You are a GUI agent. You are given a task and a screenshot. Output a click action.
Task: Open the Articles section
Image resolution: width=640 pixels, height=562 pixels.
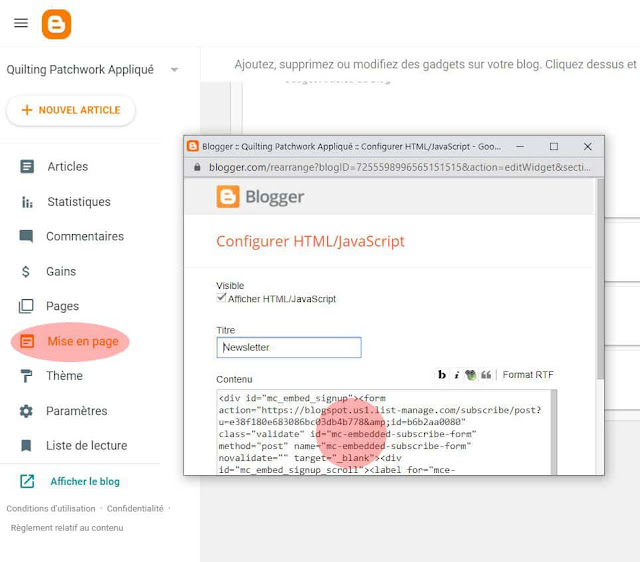(67, 167)
